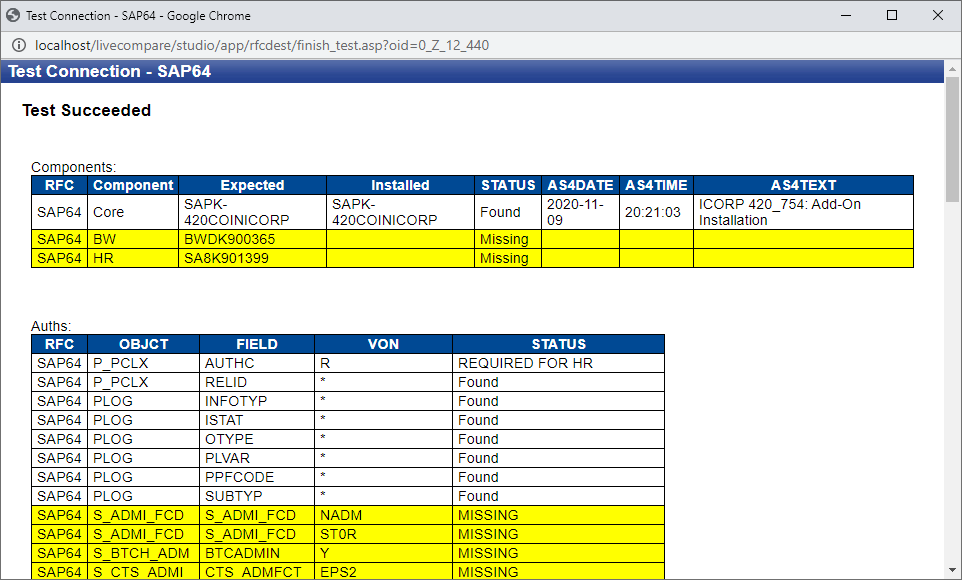Image resolution: width=962 pixels, height=580 pixels.
Task: Click the 'AS4TEXT' column header
Action: [804, 185]
